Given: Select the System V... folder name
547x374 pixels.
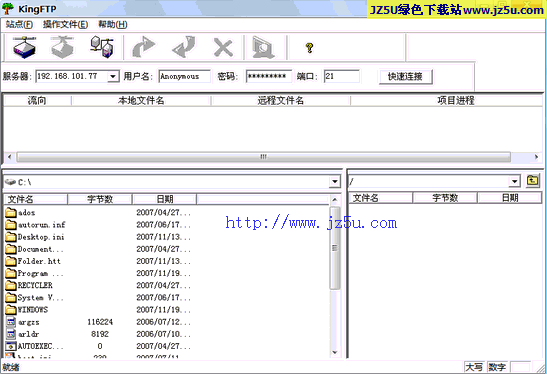Looking at the screenshot, I should (40, 298).
